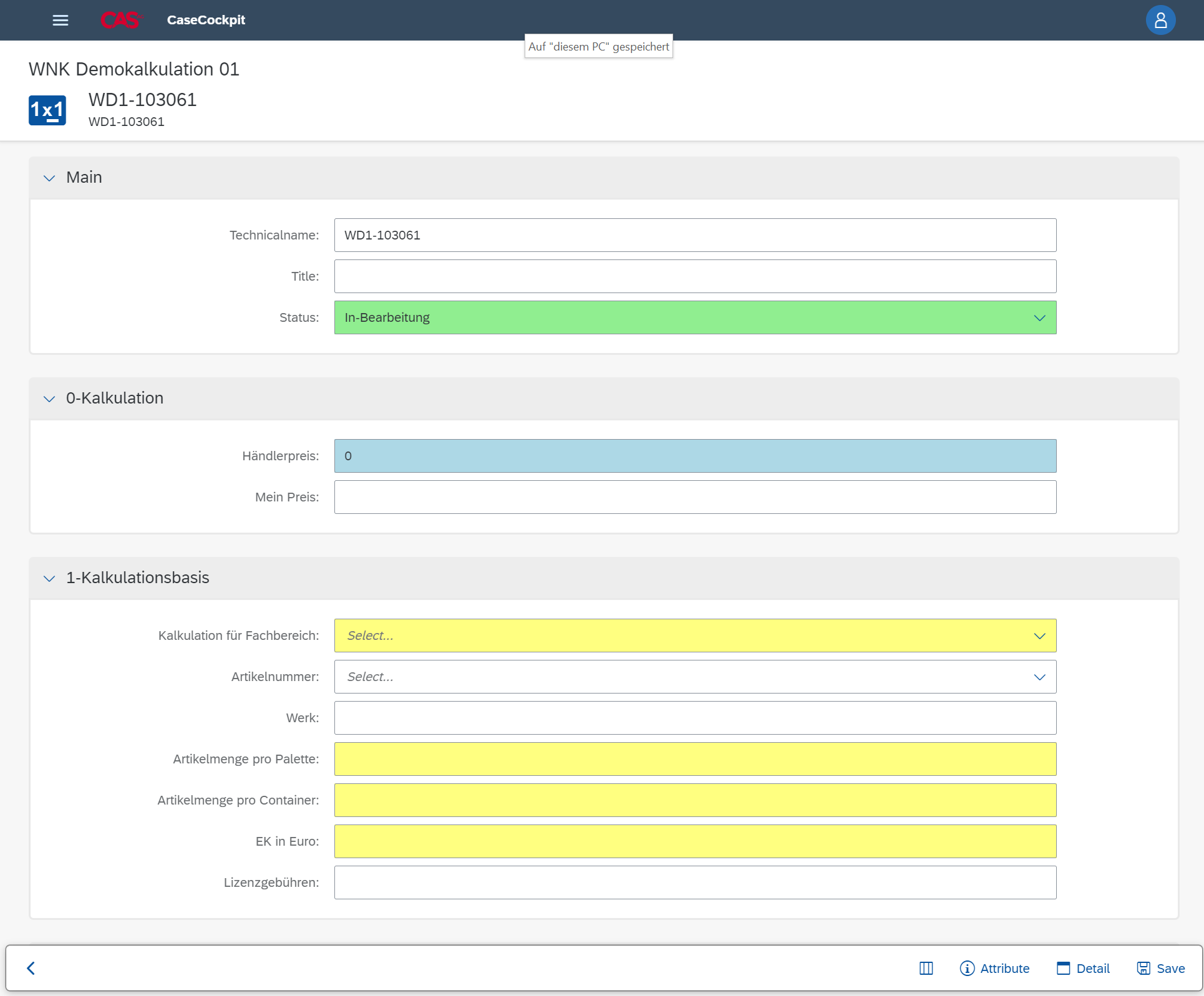Save the calculation

1161,968
